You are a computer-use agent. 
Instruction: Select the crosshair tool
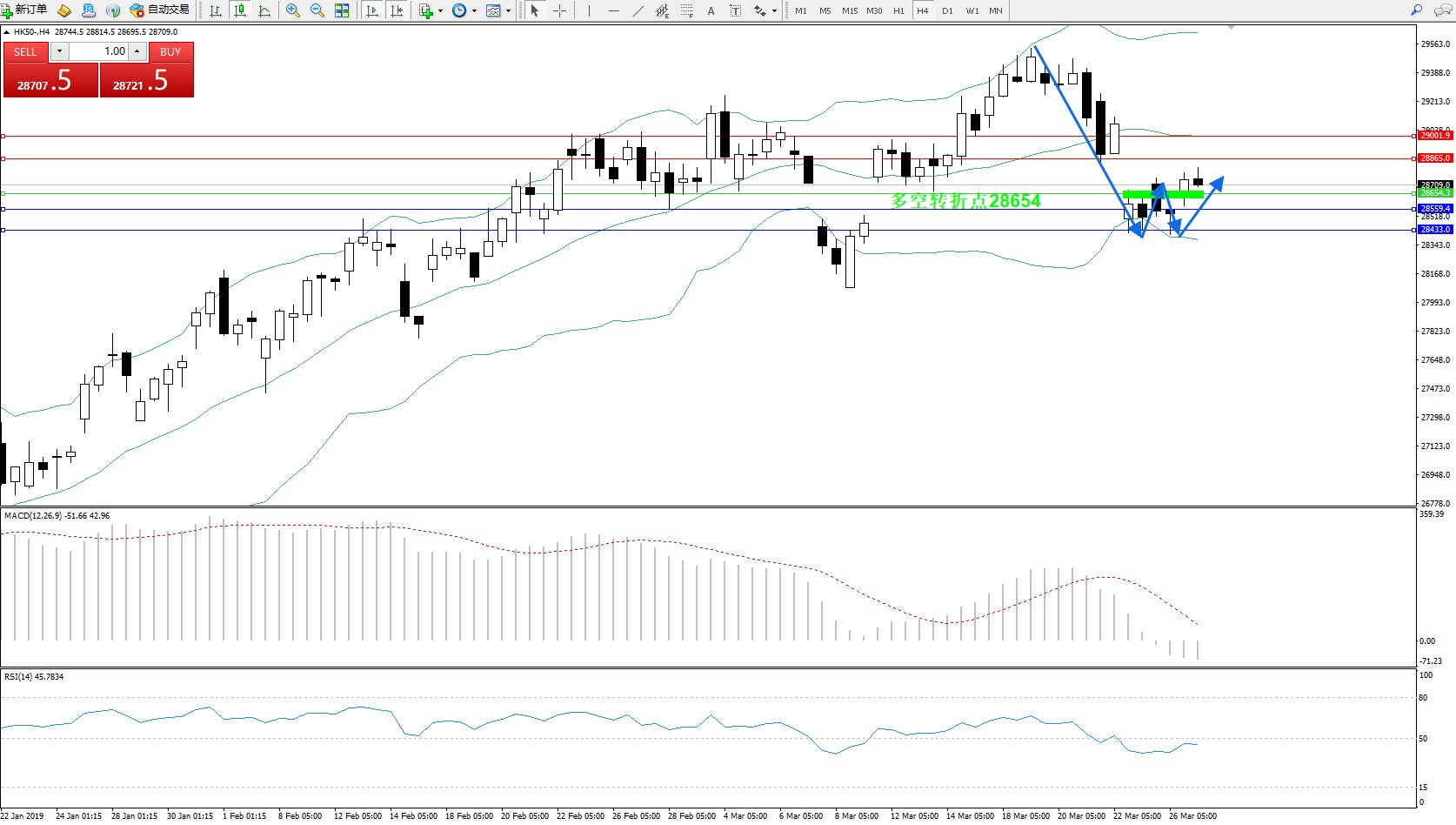coord(559,10)
